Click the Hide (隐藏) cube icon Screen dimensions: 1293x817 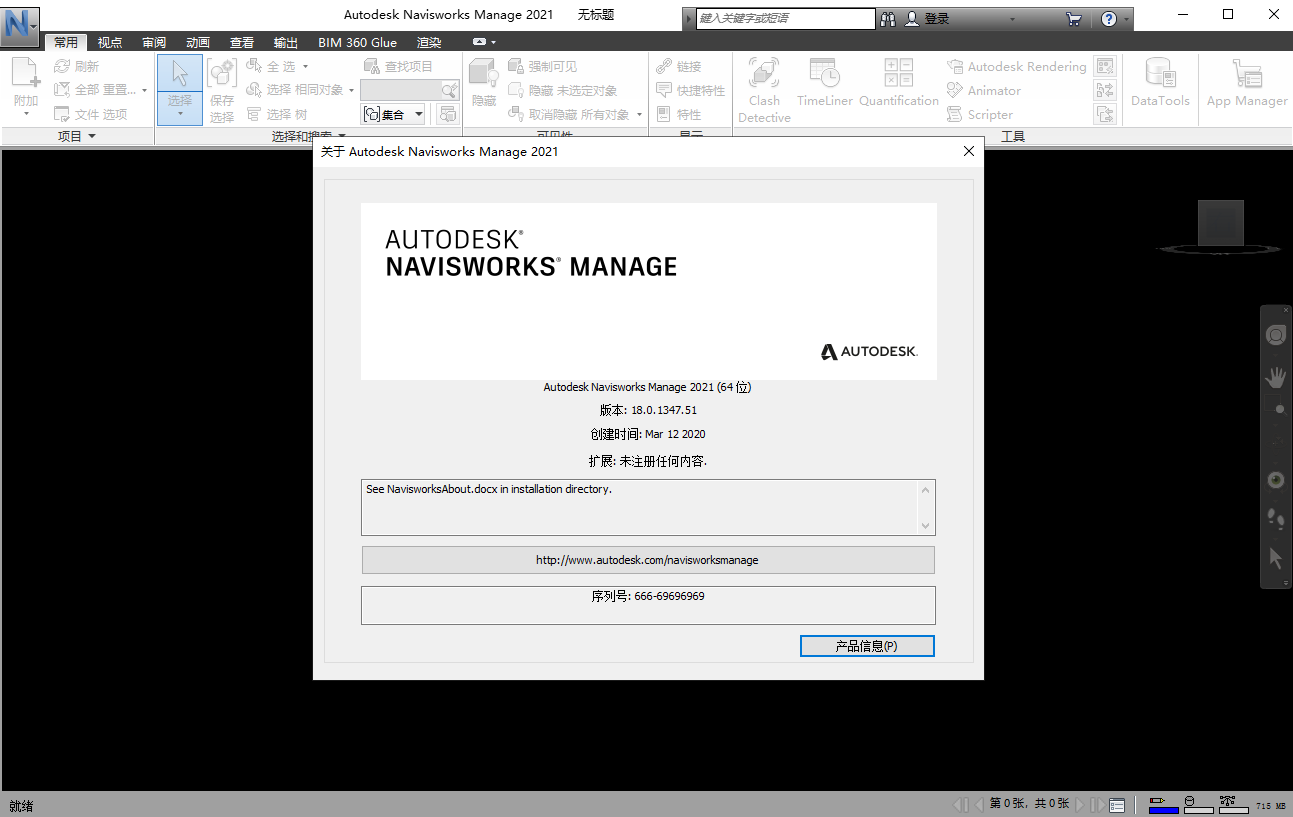tap(484, 73)
